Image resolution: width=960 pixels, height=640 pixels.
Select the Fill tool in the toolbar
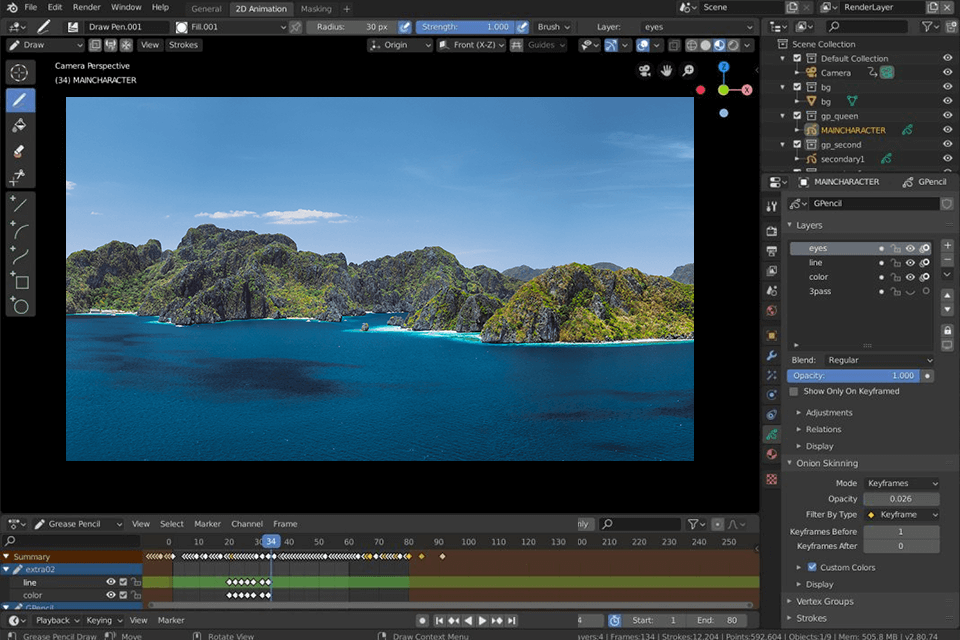coord(20,126)
